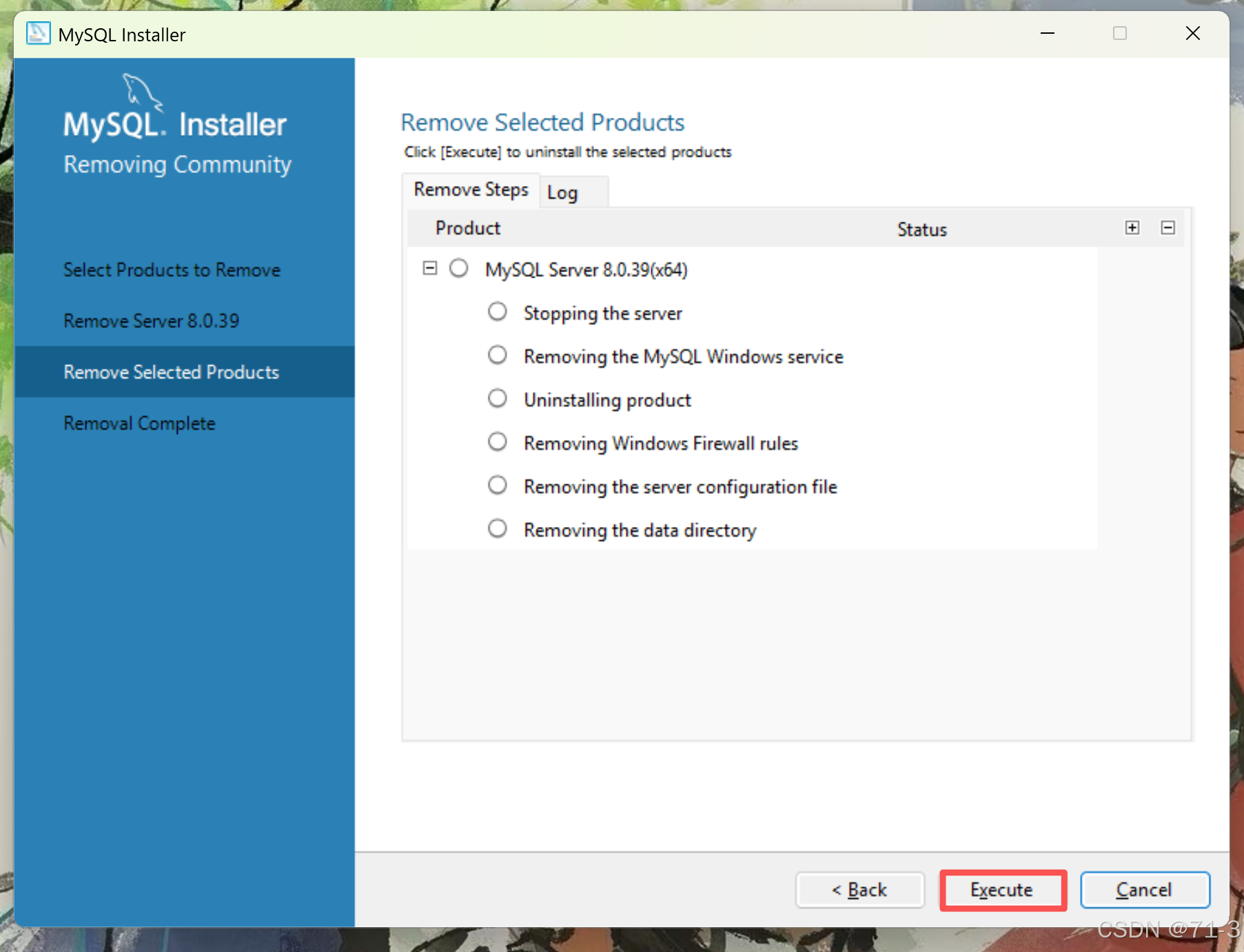Click the MySQL Installer title bar icon
Image resolution: width=1244 pixels, height=952 pixels.
pyautogui.click(x=38, y=34)
